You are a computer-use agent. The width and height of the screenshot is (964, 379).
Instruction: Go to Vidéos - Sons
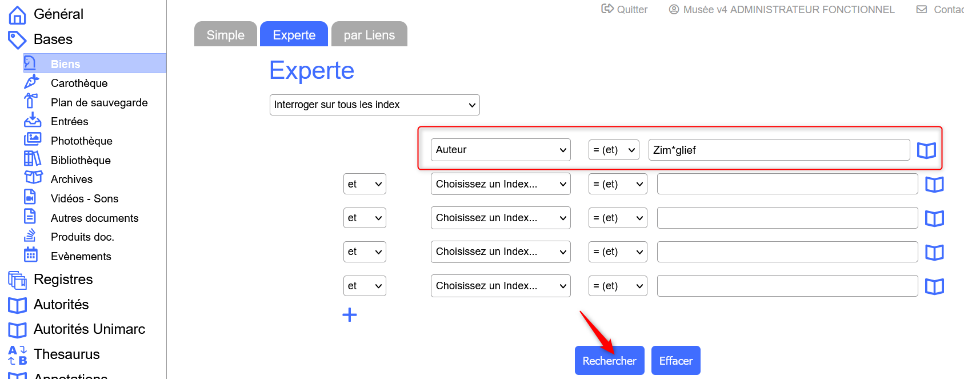click(84, 199)
